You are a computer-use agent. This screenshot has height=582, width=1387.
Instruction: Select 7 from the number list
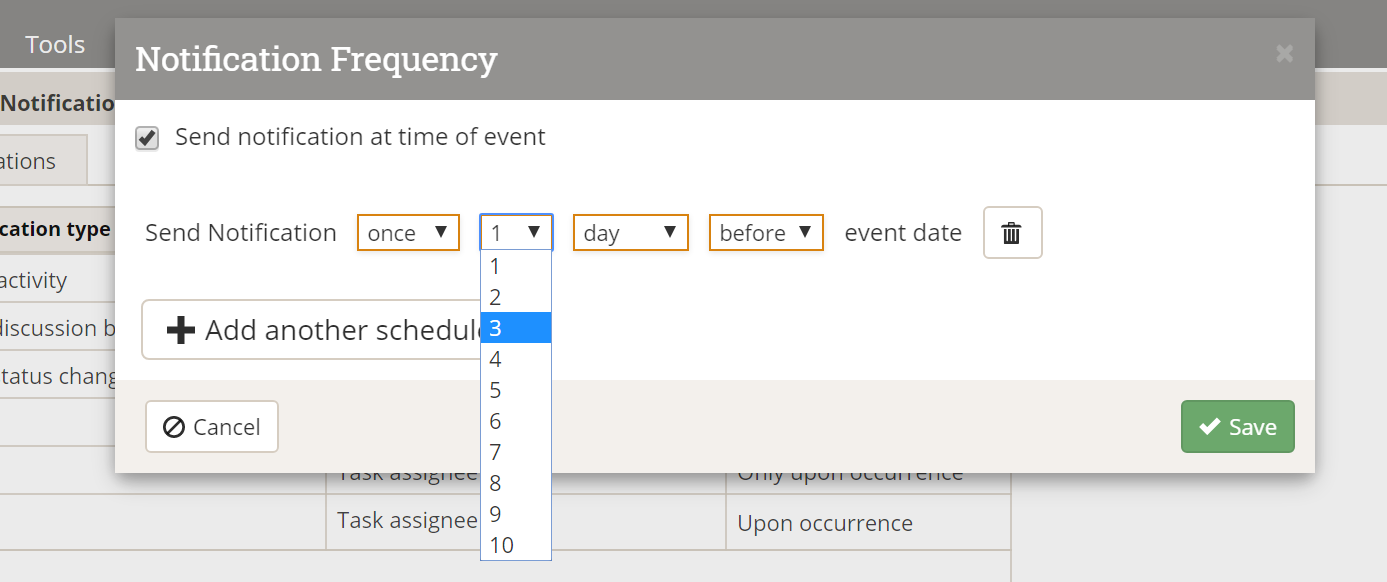click(515, 452)
